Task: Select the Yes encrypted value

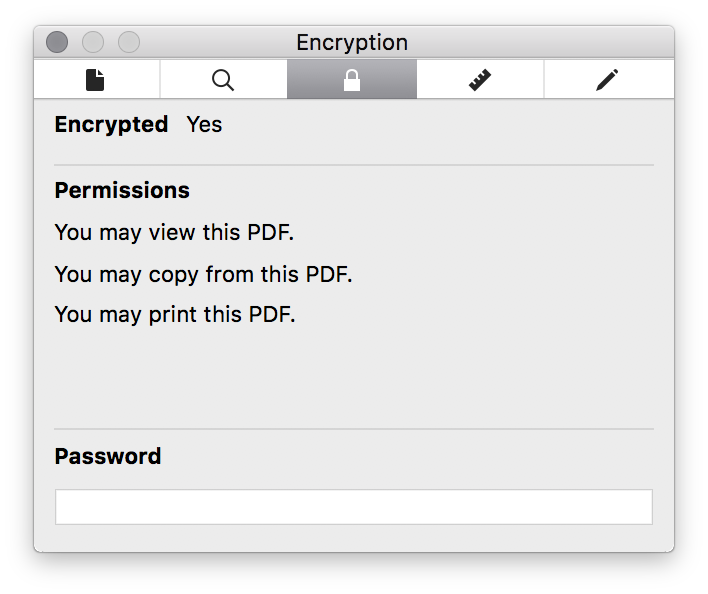Action: (x=205, y=125)
